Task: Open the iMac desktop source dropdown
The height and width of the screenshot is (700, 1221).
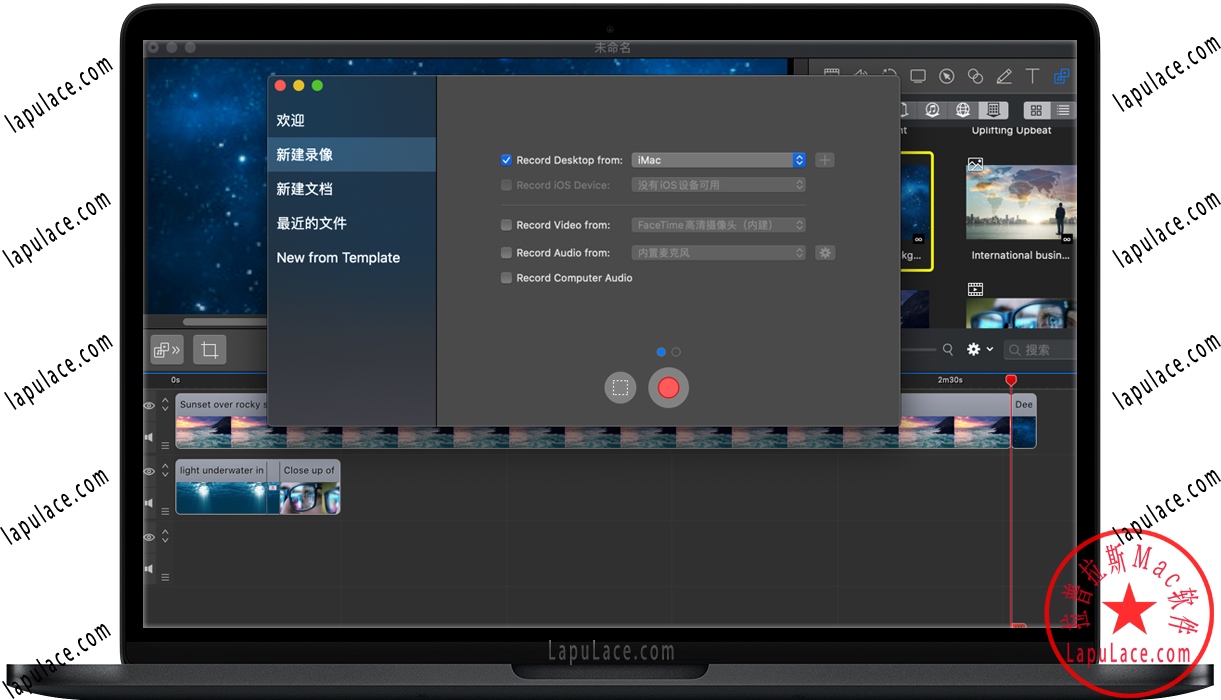Action: tap(718, 160)
